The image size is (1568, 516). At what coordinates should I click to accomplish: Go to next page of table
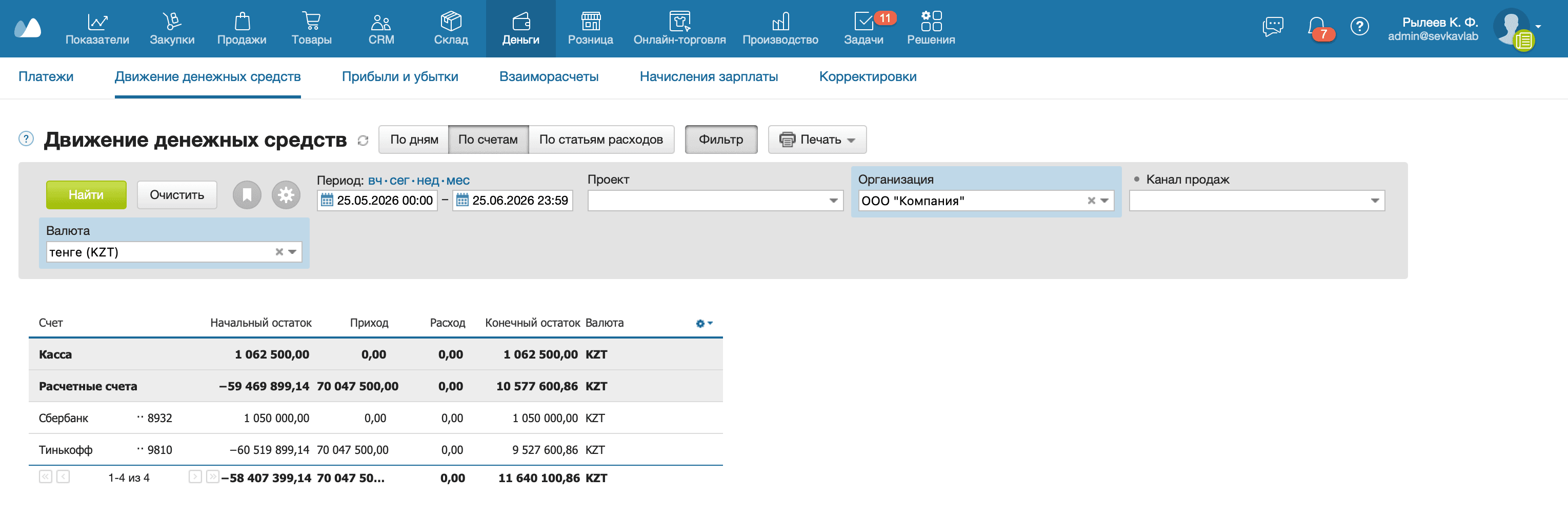(195, 477)
